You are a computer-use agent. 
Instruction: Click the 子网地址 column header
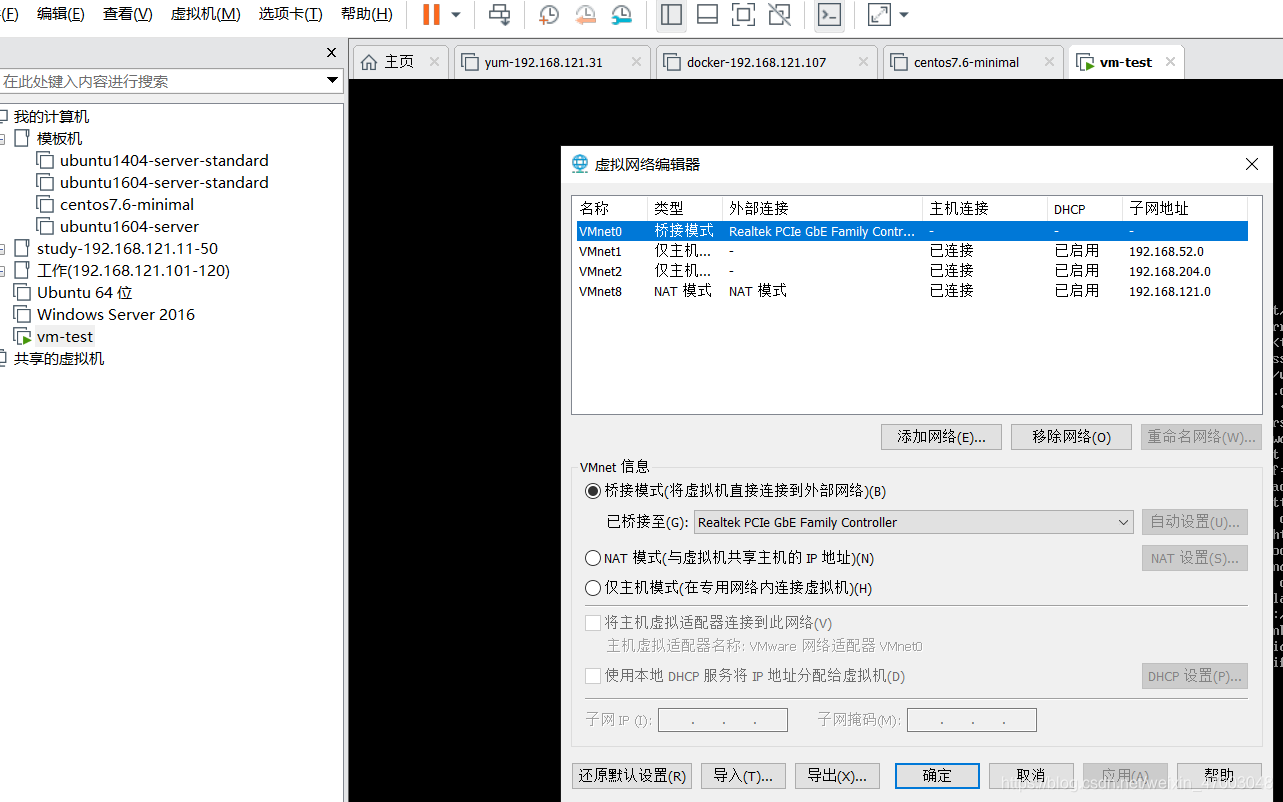click(1184, 208)
